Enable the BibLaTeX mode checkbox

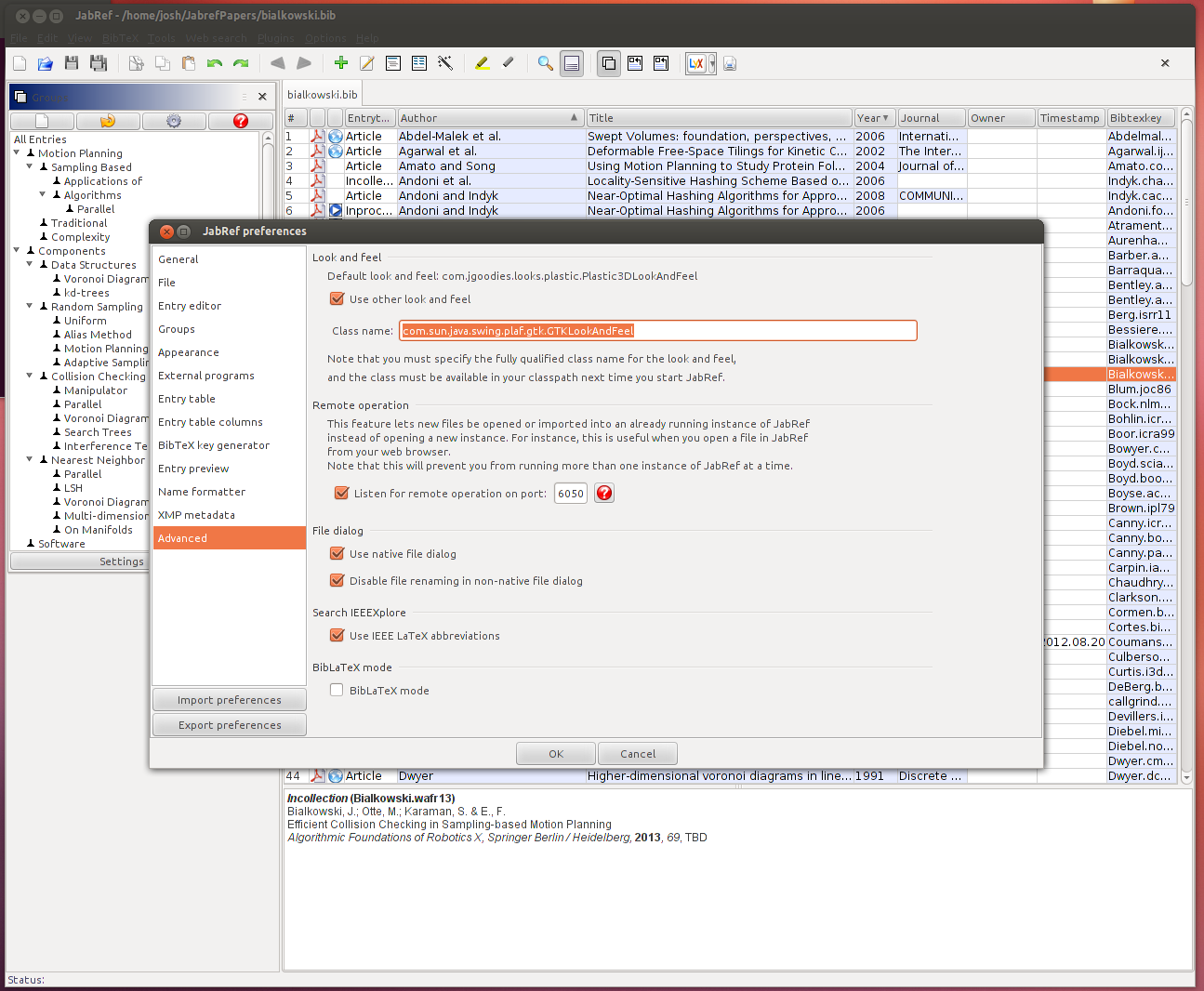click(337, 690)
